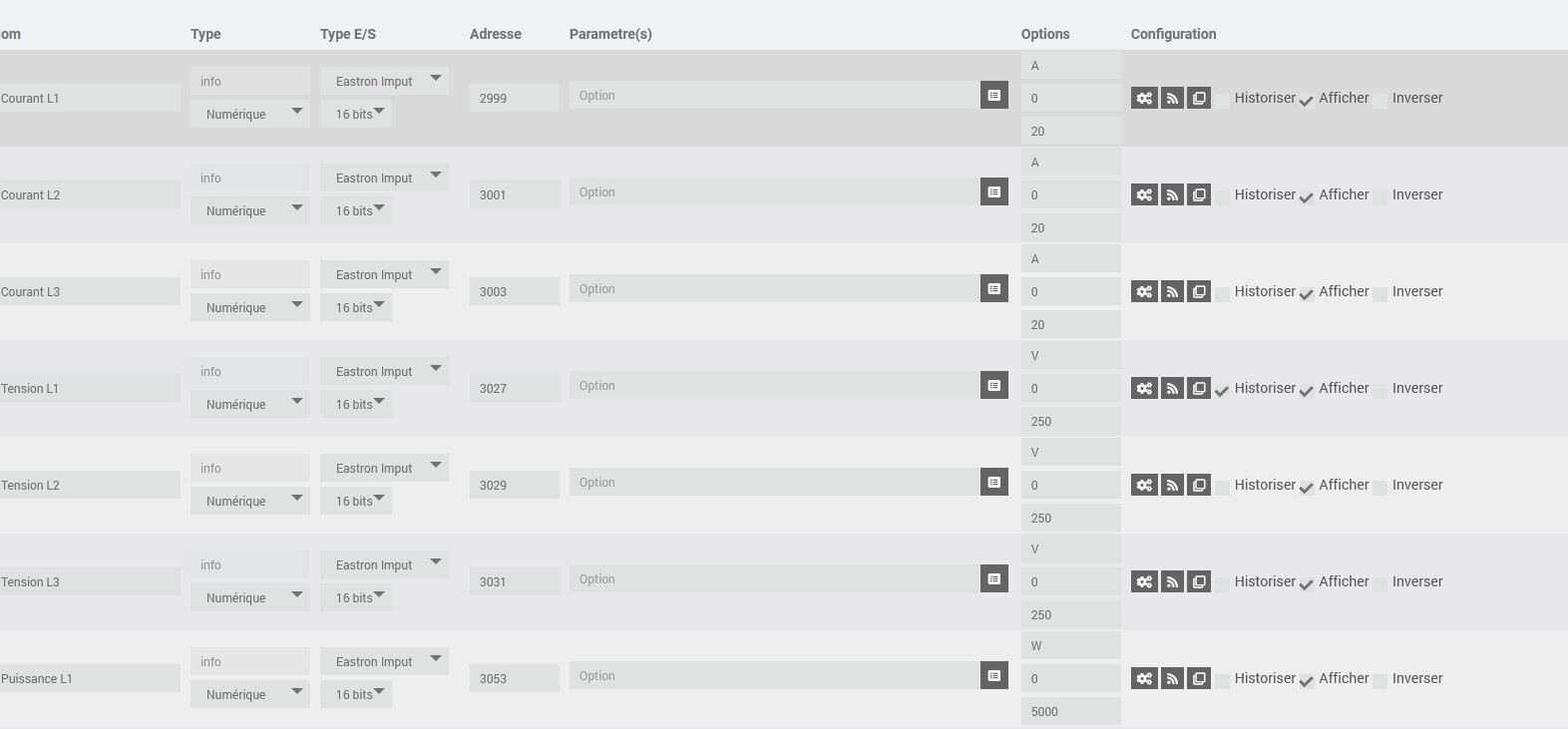The height and width of the screenshot is (729, 1568).
Task: Open parameter list icon for Courant L1
Action: pyautogui.click(x=994, y=95)
